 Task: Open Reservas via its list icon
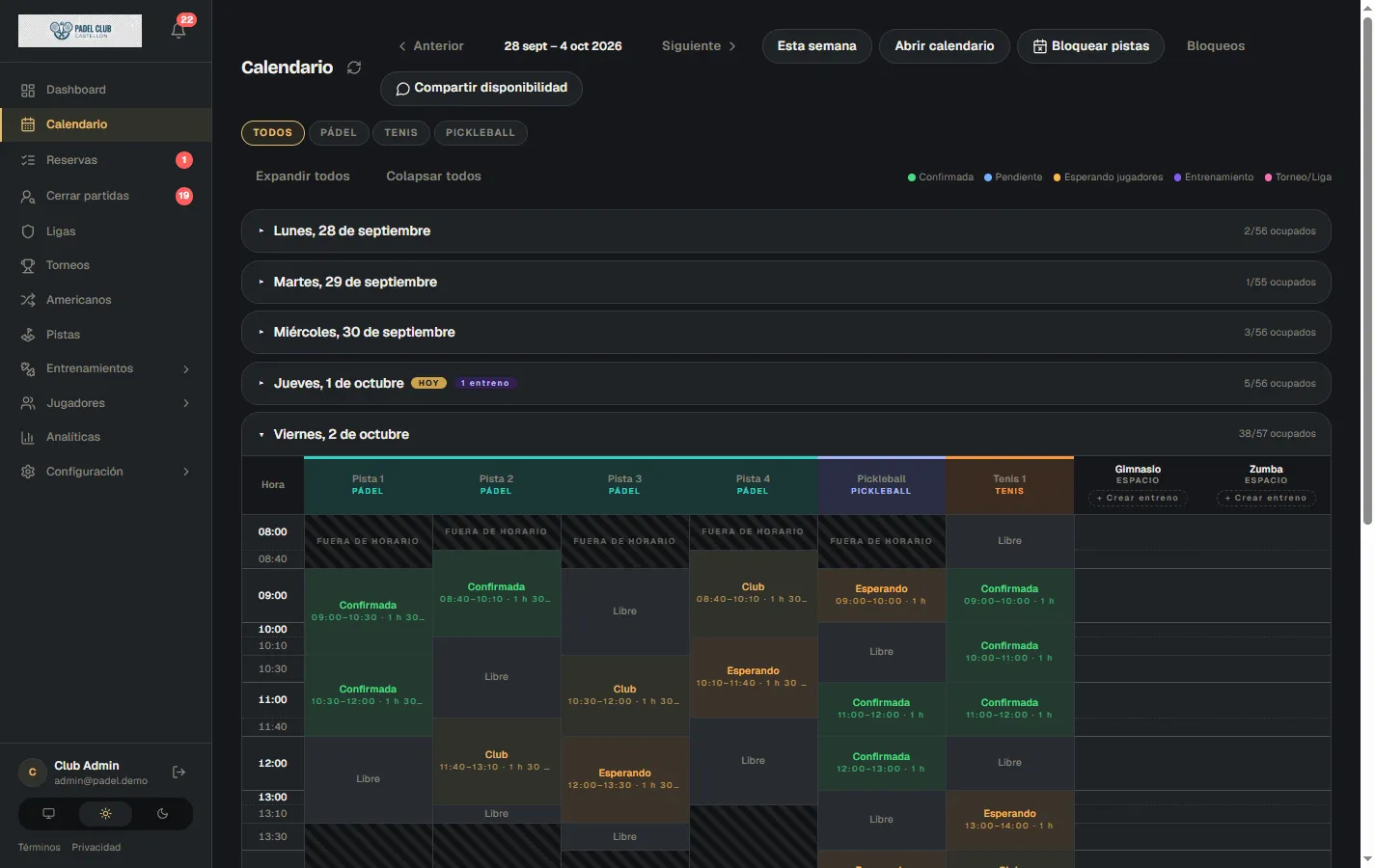point(28,160)
